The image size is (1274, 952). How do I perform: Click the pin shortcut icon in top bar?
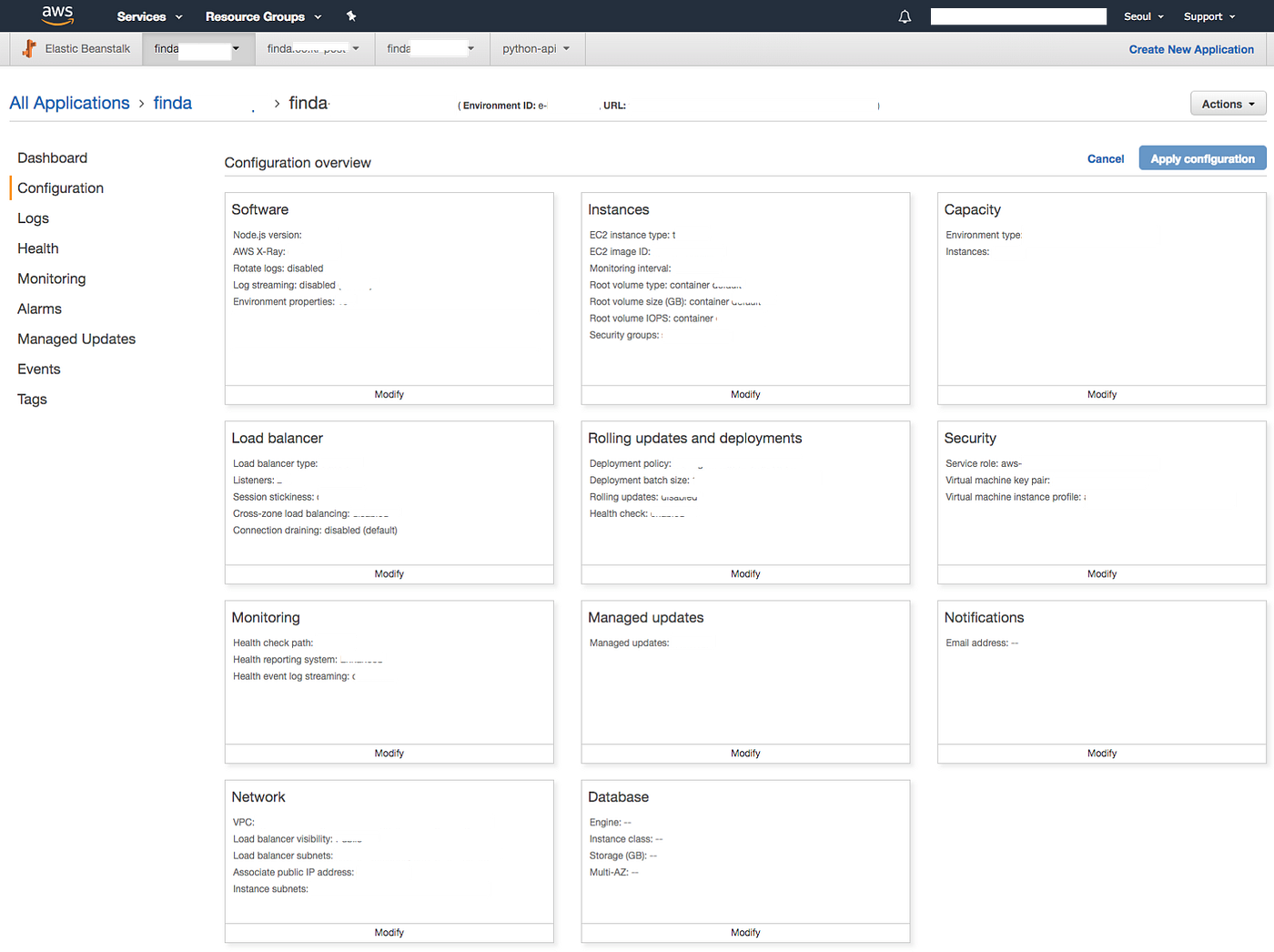pyautogui.click(x=351, y=16)
